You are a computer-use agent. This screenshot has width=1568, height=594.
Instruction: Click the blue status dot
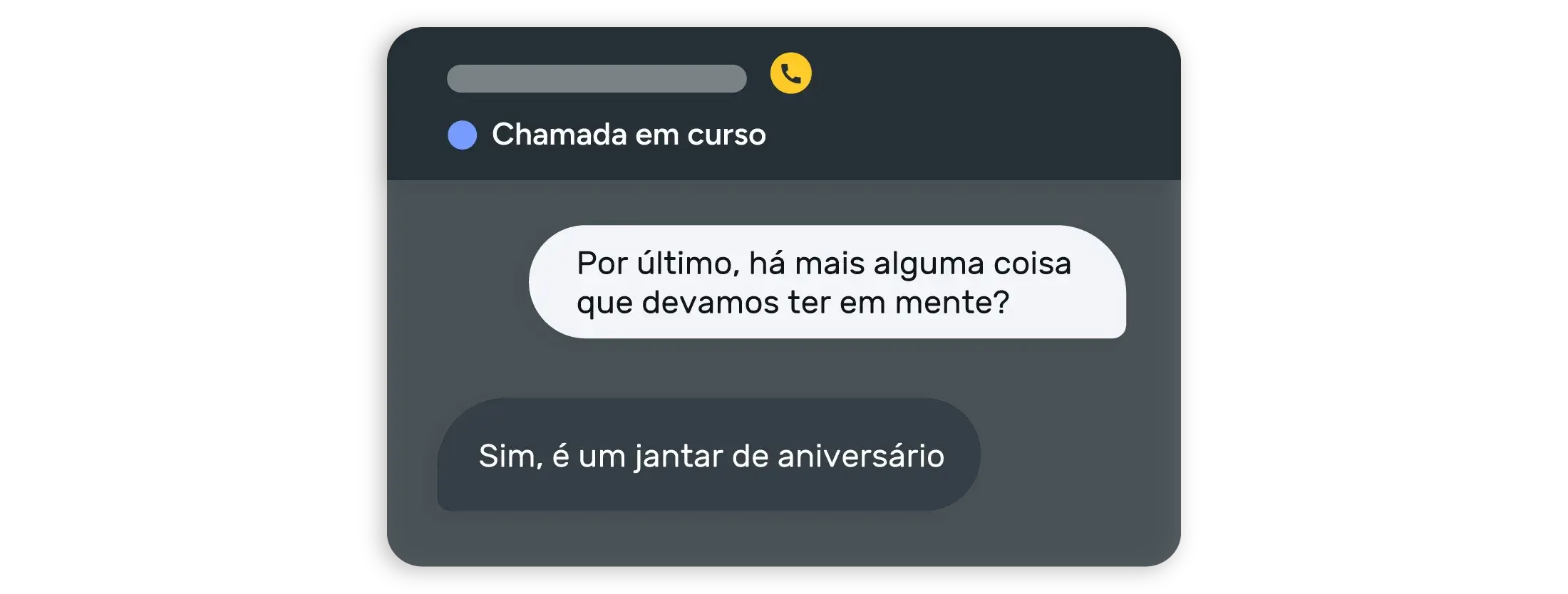pos(462,135)
